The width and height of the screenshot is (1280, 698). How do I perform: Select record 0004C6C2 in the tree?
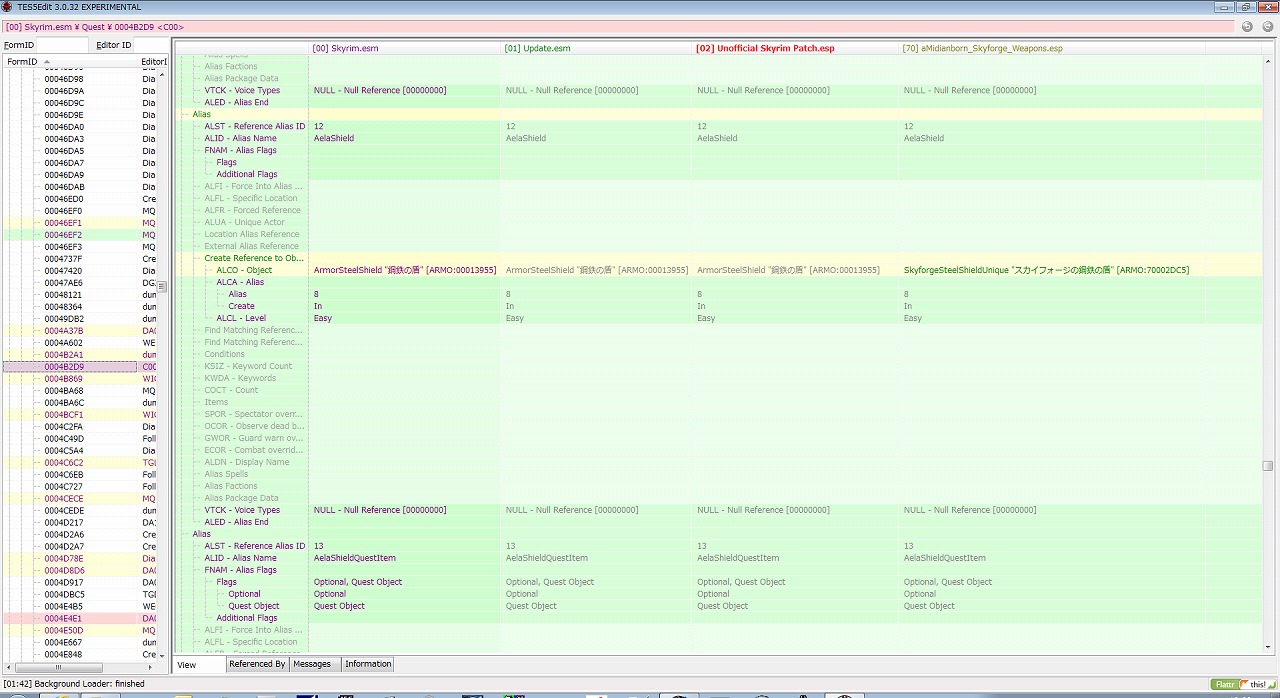click(63, 463)
